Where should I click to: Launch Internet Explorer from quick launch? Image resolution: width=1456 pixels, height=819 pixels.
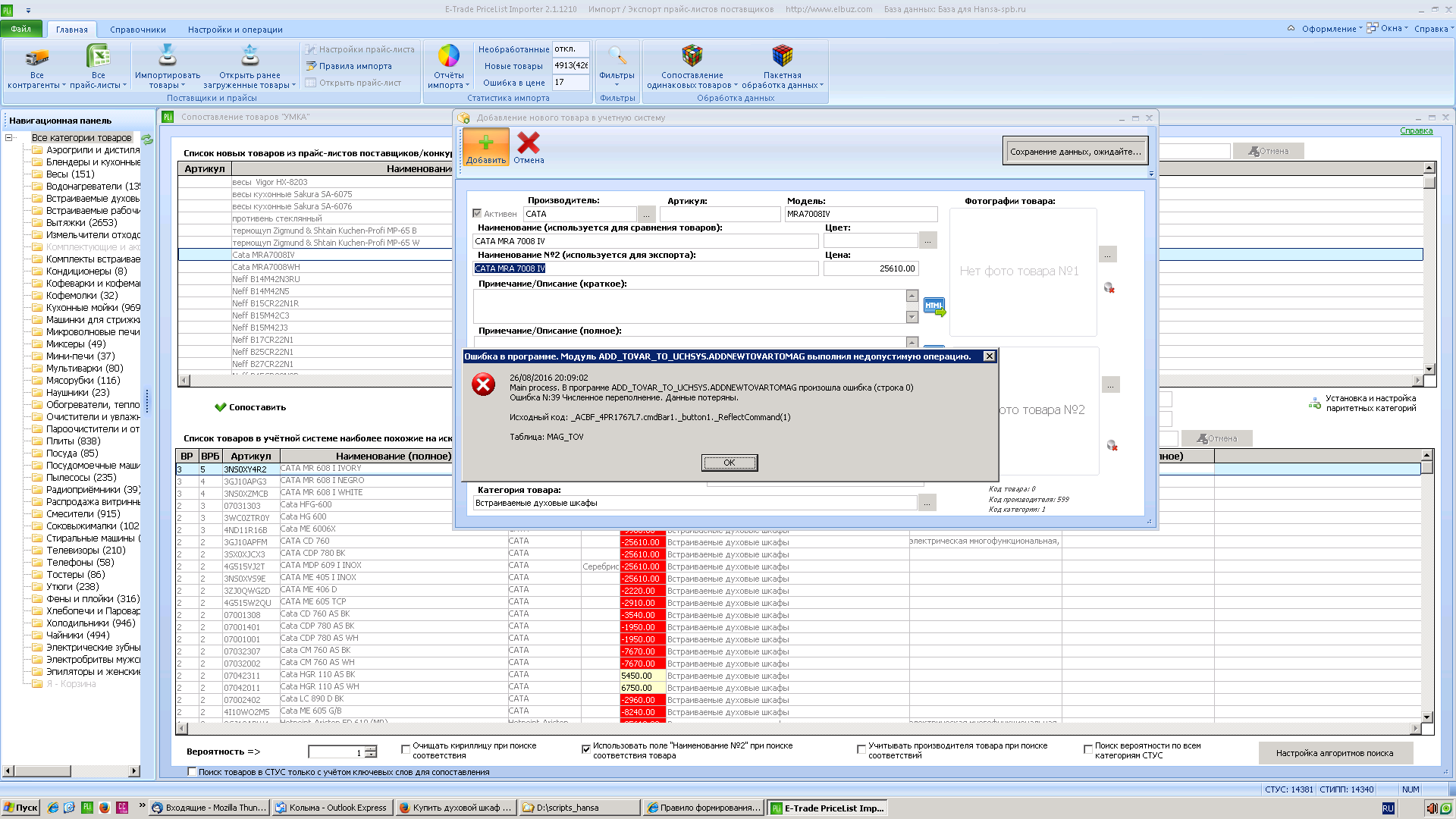pos(53,808)
